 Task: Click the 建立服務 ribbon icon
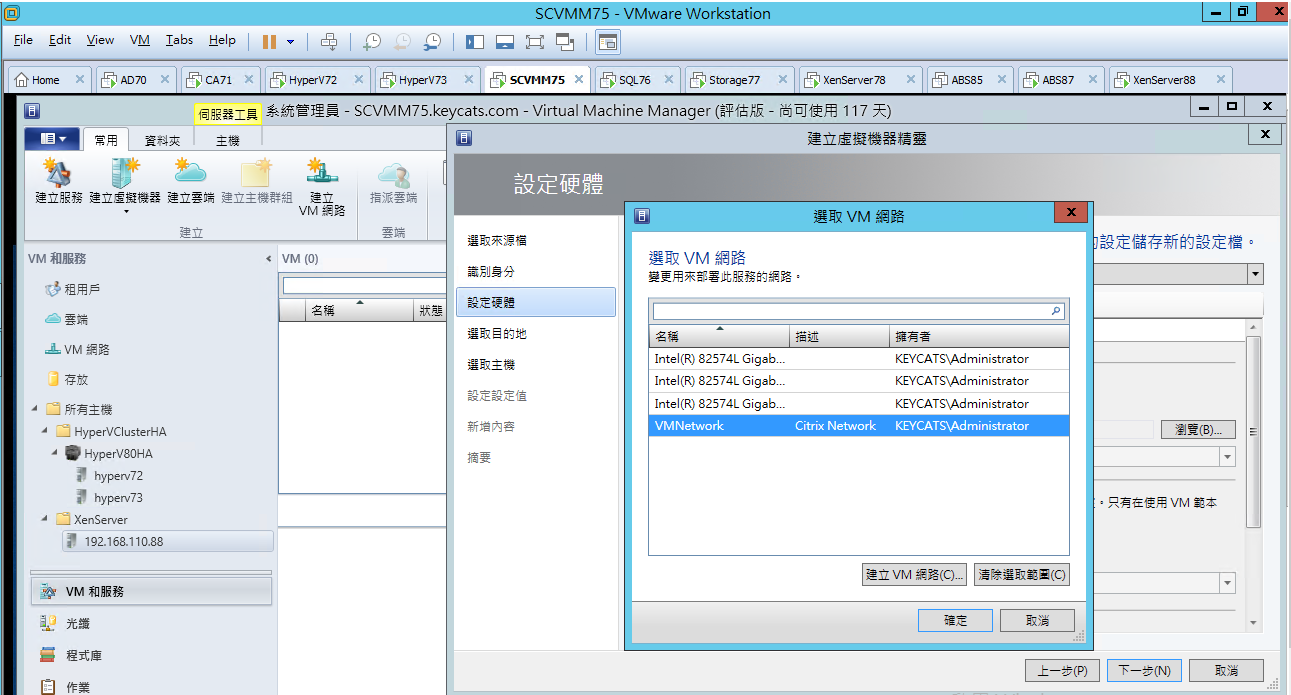59,183
